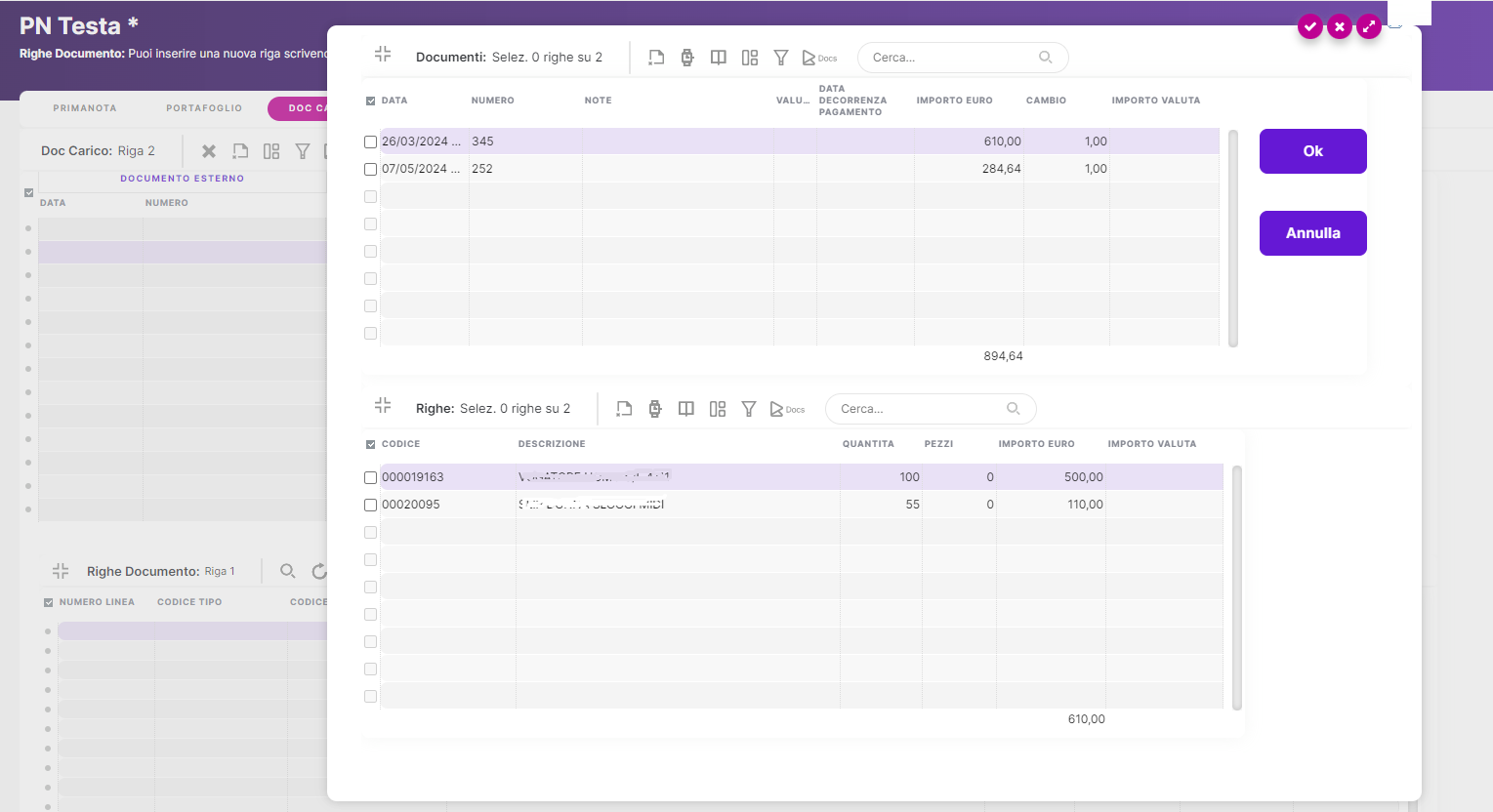Switch to the PORTAFOGLIO tab
Viewport: 1493px width, 812px height.
coord(204,108)
